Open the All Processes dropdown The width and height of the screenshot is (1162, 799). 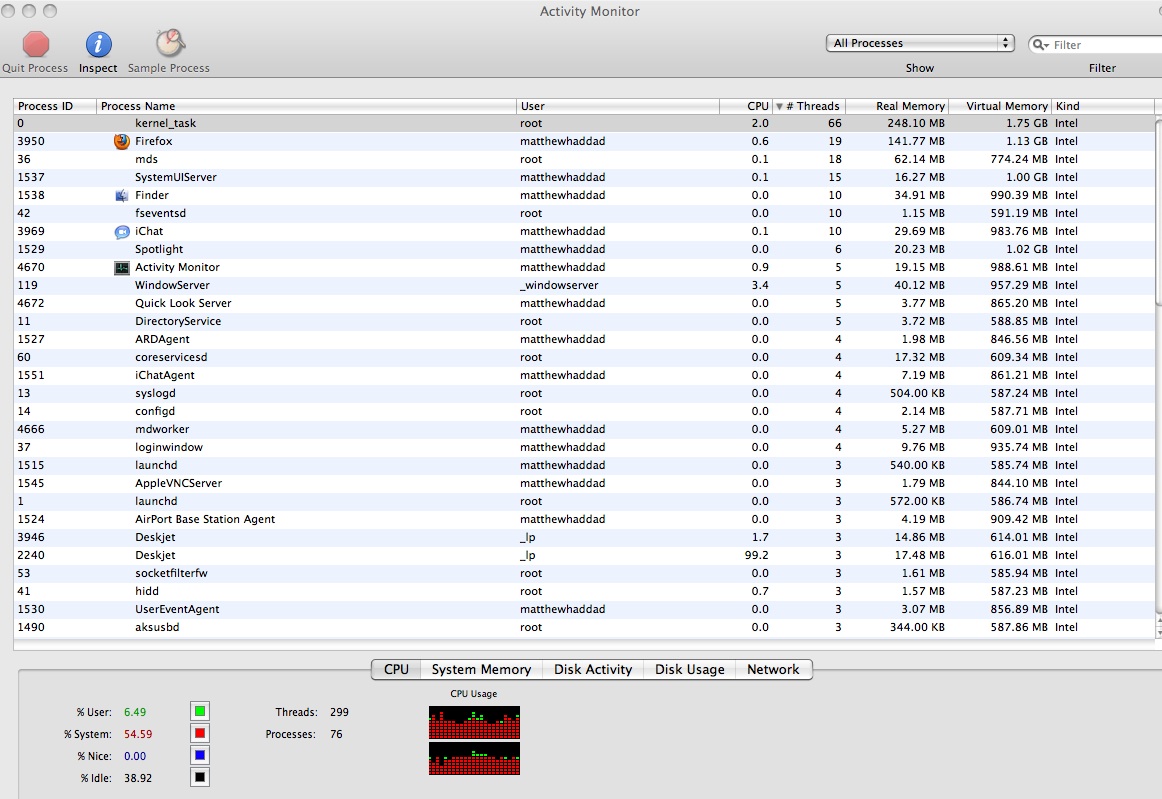coord(920,43)
